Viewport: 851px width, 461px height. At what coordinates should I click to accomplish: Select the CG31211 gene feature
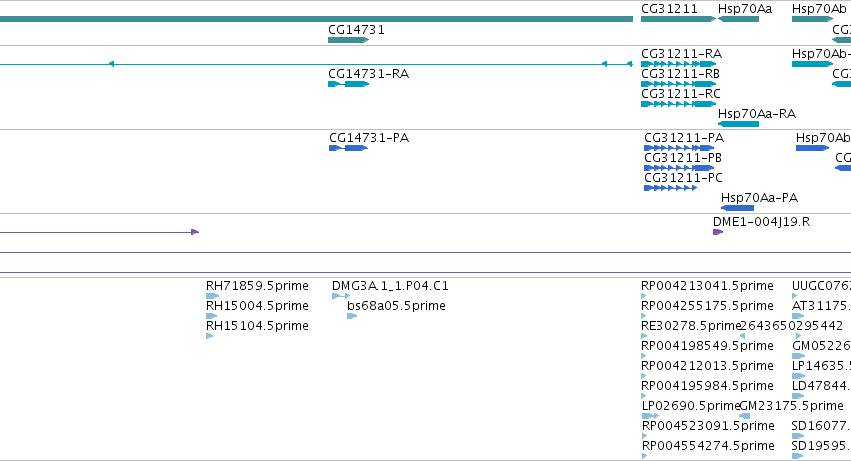(678, 19)
